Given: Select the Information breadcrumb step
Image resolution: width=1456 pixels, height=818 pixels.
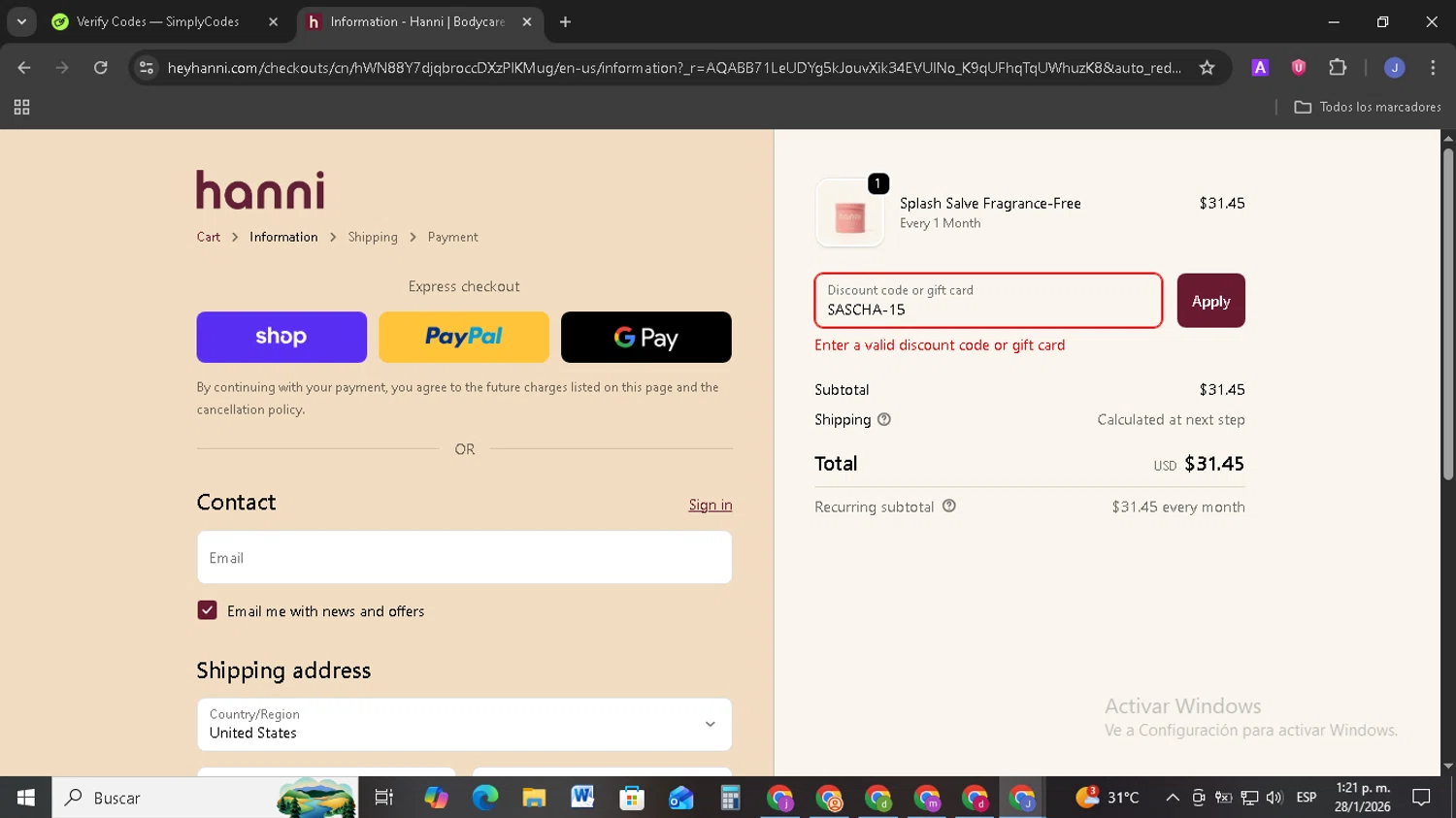Looking at the screenshot, I should click(x=283, y=237).
